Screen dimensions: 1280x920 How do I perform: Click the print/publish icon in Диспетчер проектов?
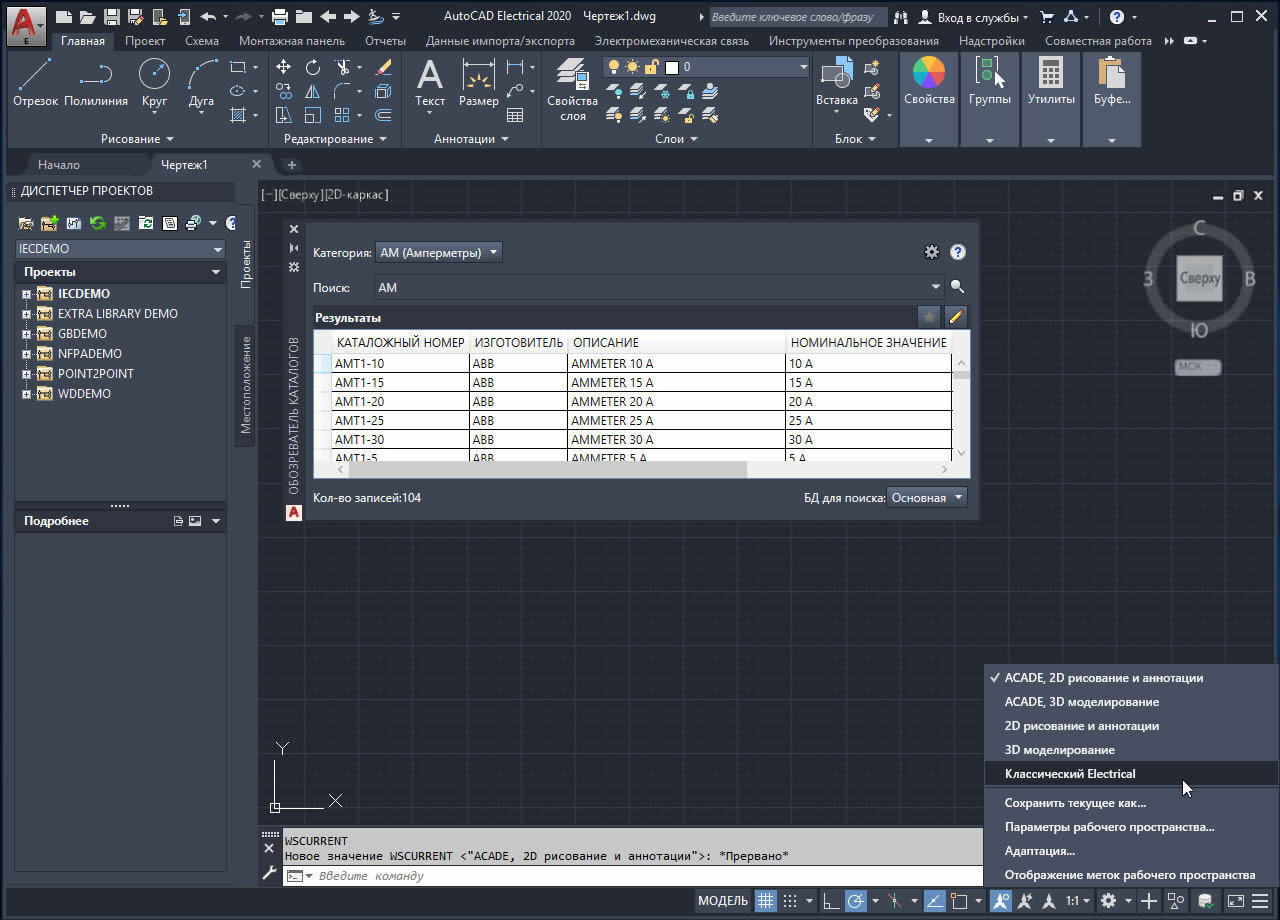tap(193, 224)
